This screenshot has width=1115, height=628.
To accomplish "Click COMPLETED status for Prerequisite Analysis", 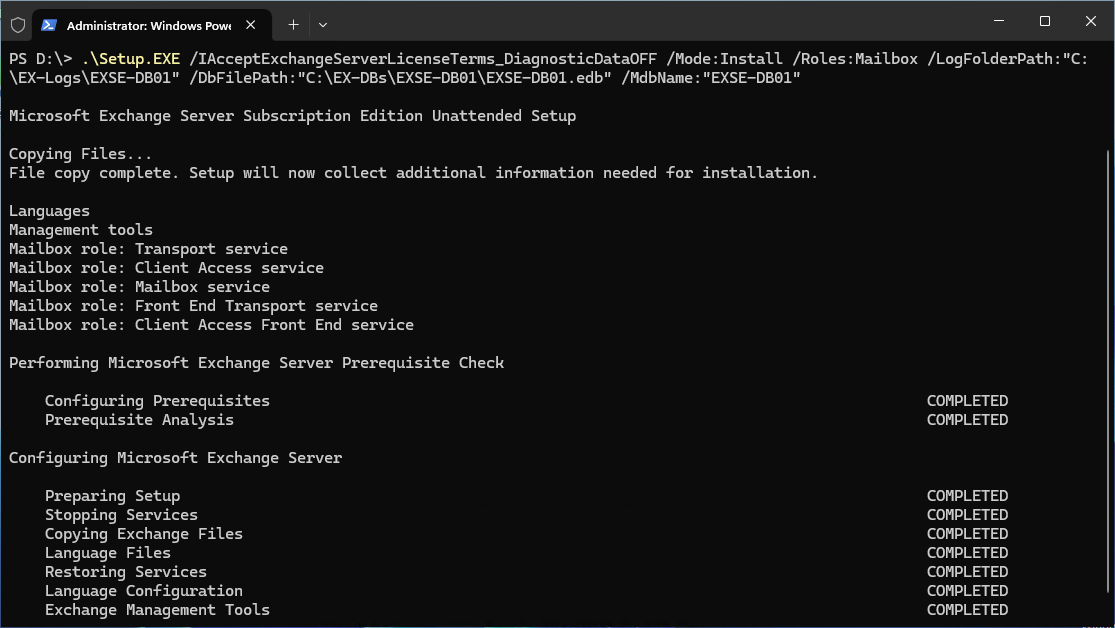I will 967,420.
